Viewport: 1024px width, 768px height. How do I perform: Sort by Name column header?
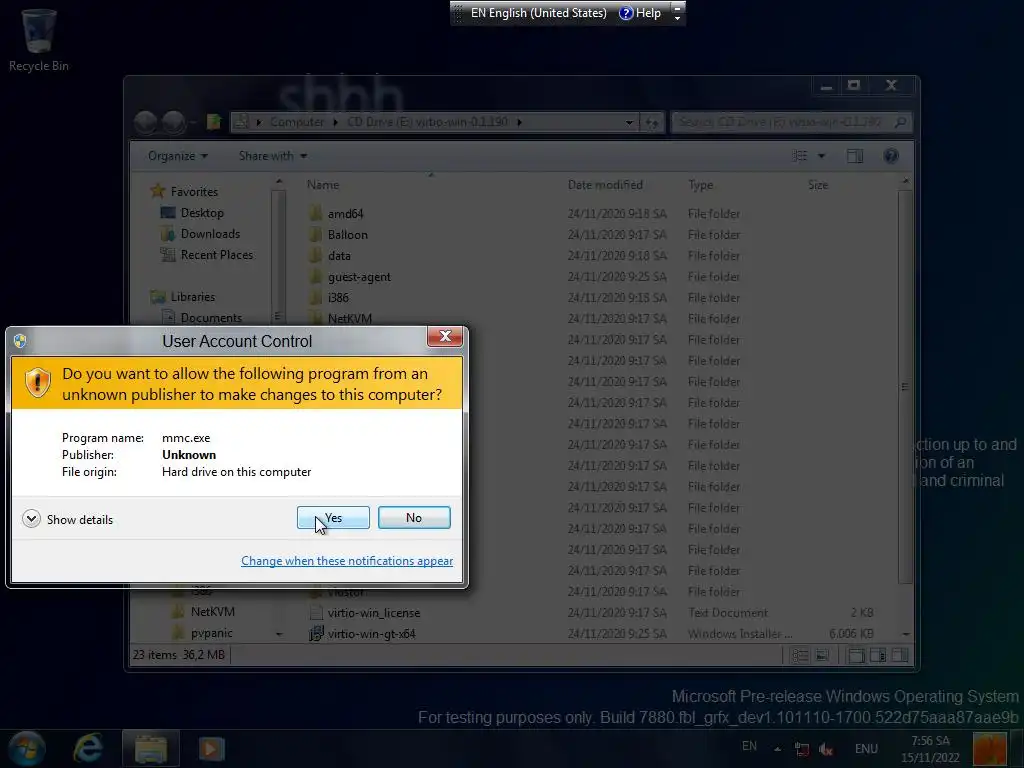[x=323, y=185]
